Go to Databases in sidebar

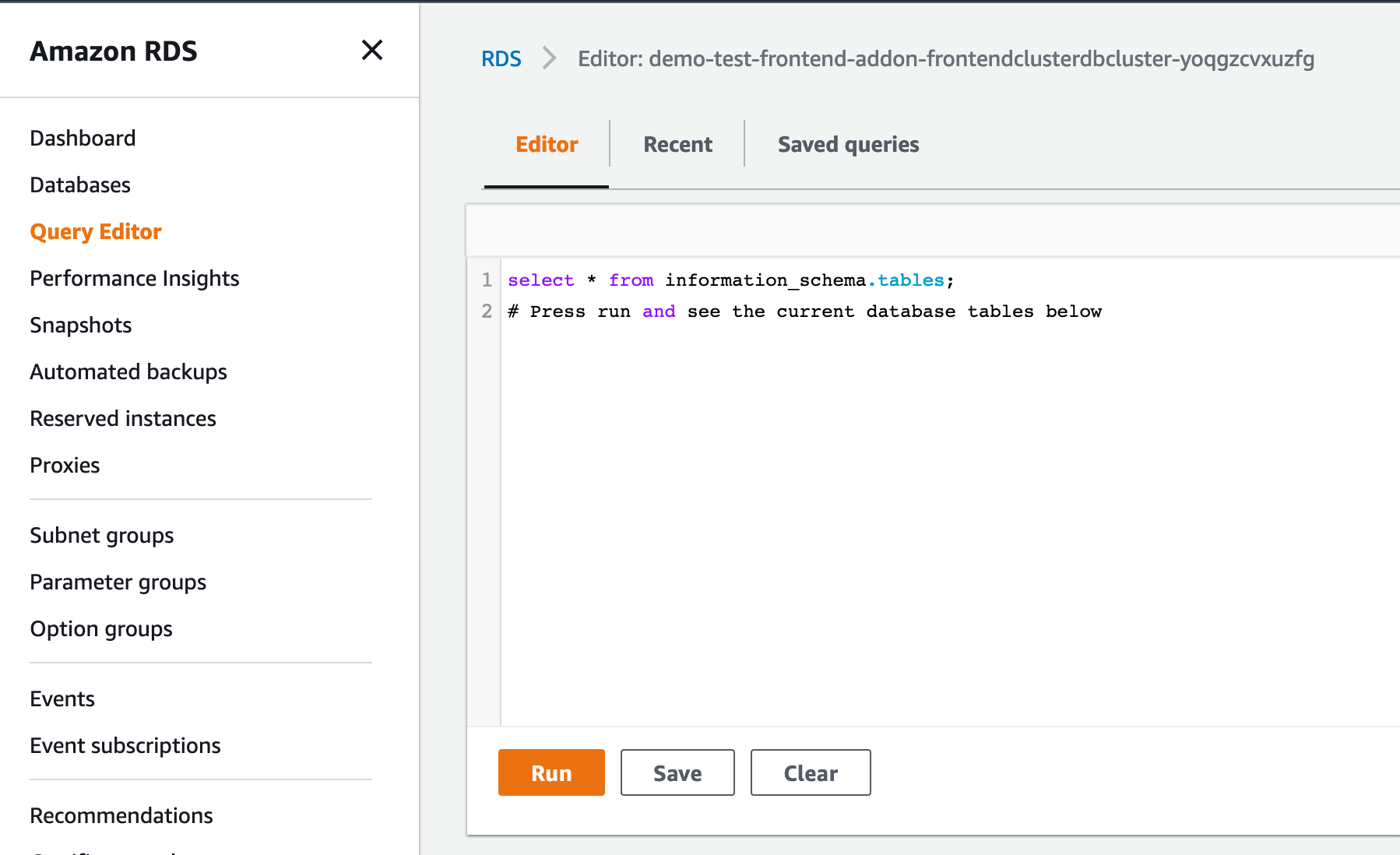pos(80,185)
